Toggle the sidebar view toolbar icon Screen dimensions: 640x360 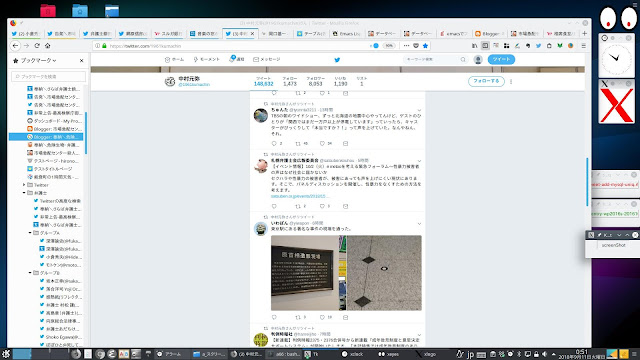[485, 46]
